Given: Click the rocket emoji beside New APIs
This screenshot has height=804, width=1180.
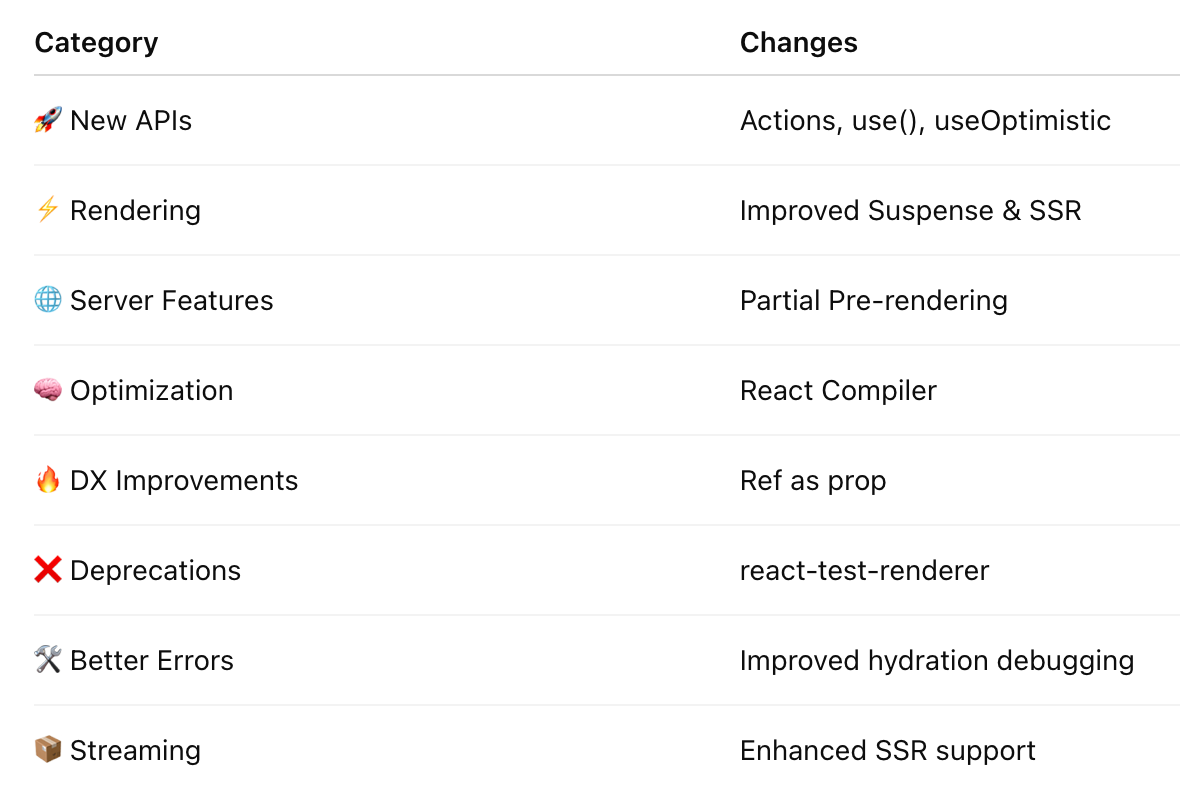Looking at the screenshot, I should click(x=48, y=120).
